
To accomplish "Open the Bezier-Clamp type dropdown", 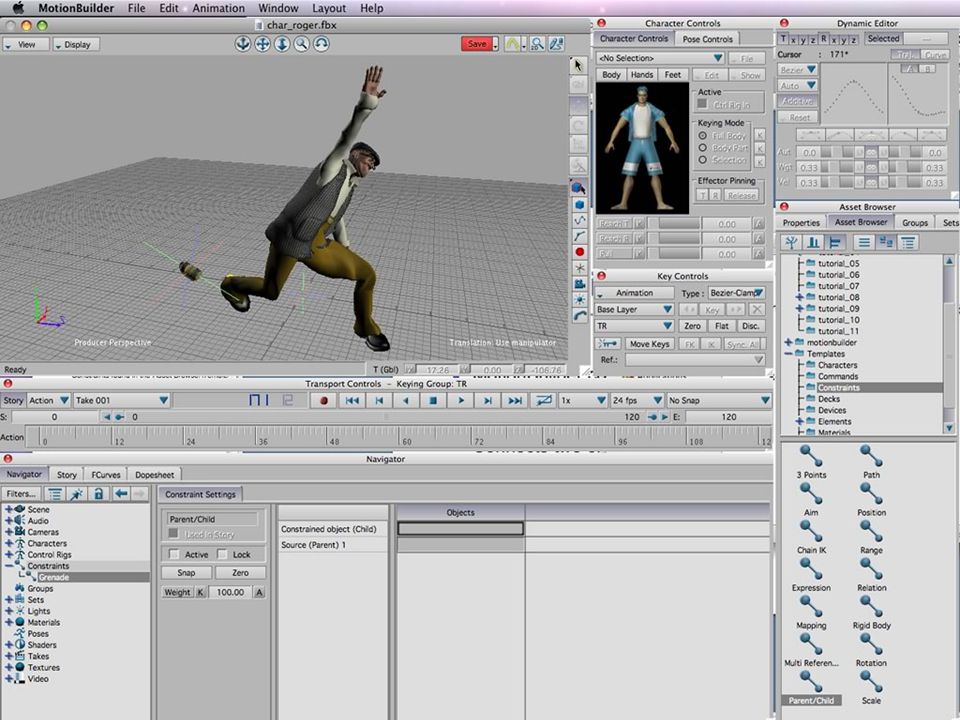I will 737,293.
